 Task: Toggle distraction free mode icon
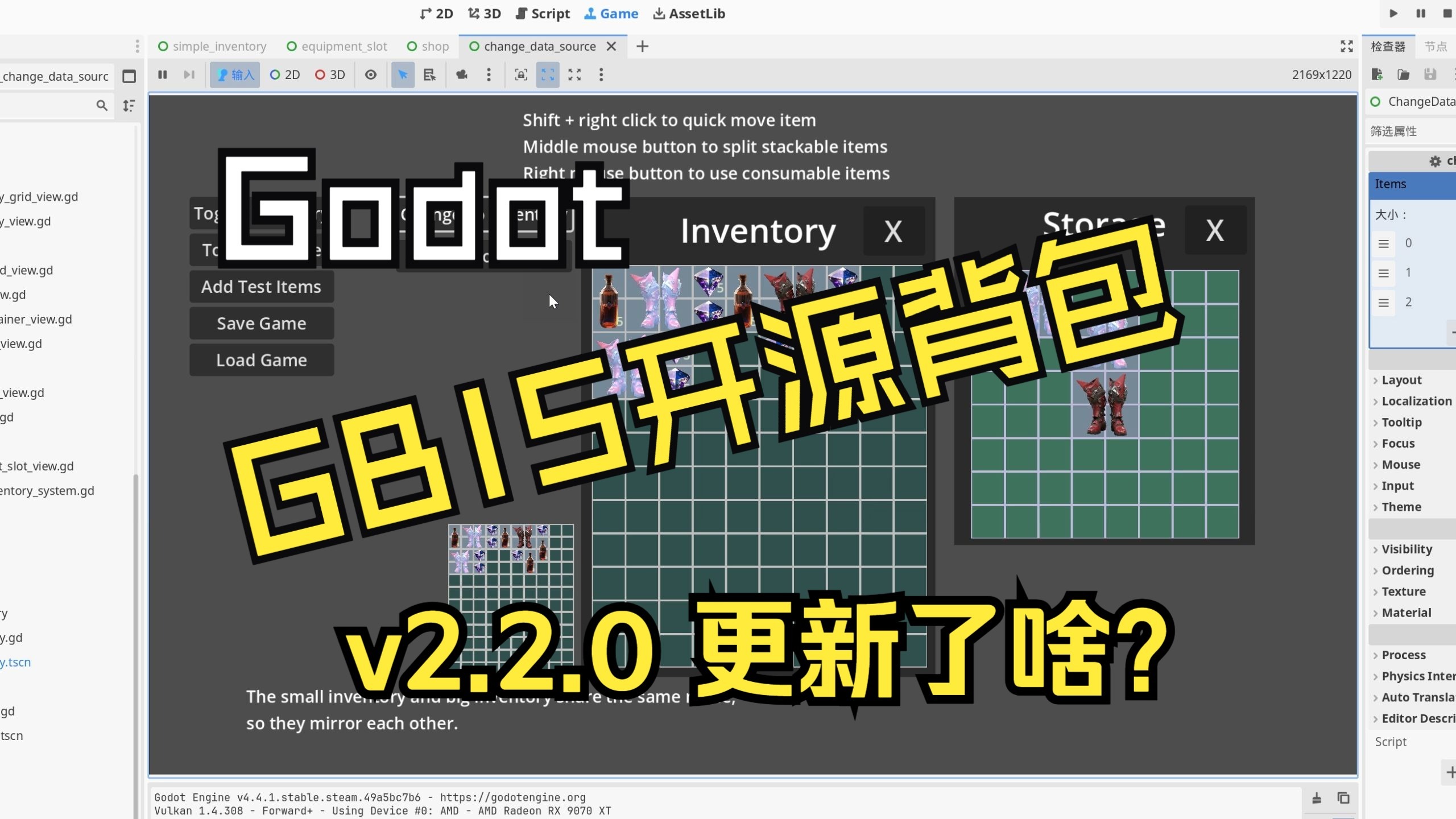(1346, 46)
